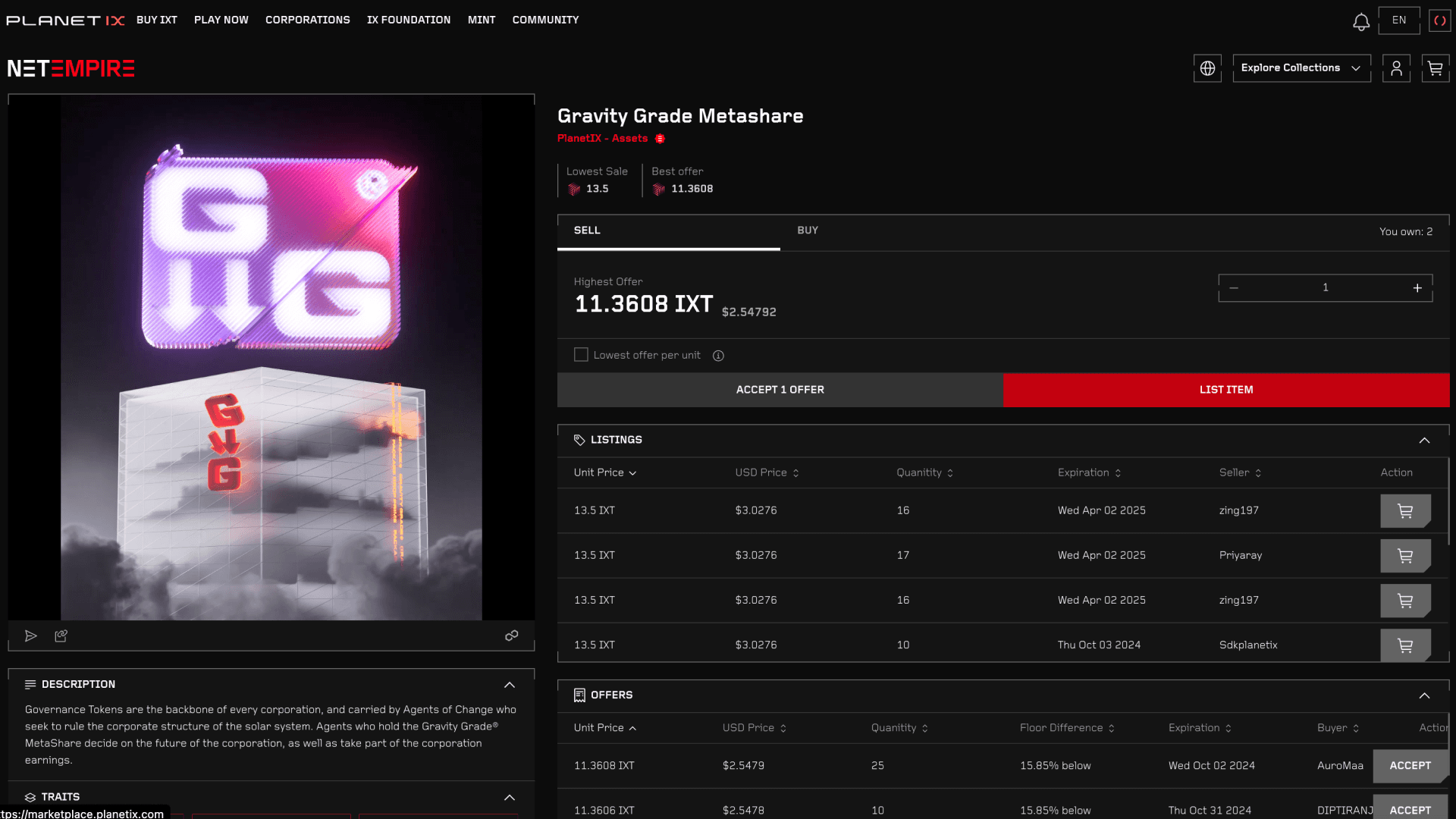Open the shopping cart in header
The height and width of the screenshot is (819, 1456).
1435,68
